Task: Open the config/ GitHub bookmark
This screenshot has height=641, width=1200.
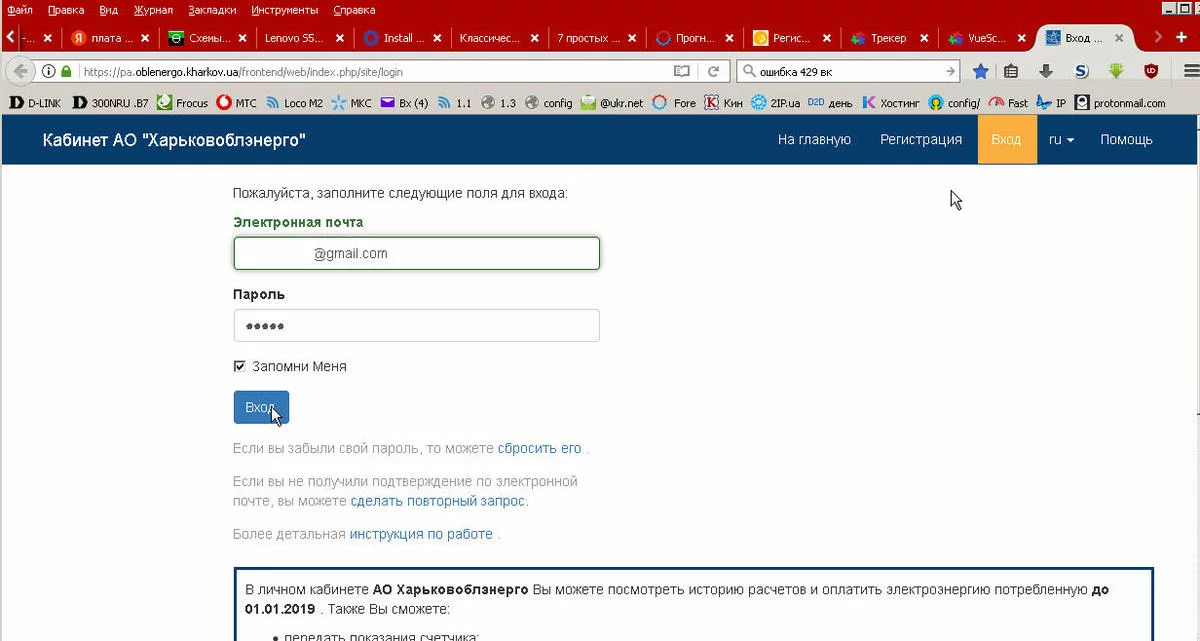Action: [x=954, y=102]
